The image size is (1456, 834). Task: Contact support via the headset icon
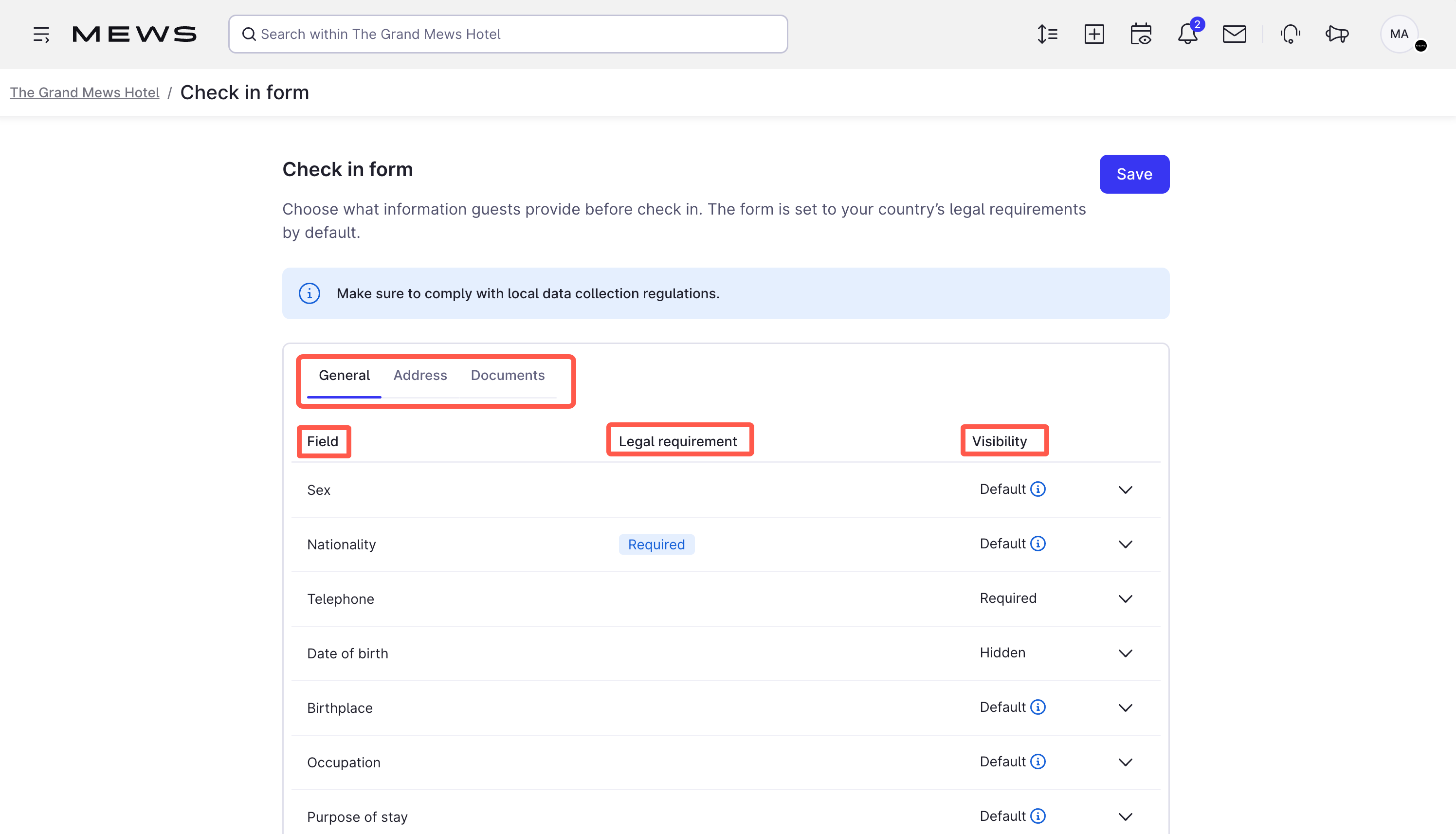point(1290,35)
